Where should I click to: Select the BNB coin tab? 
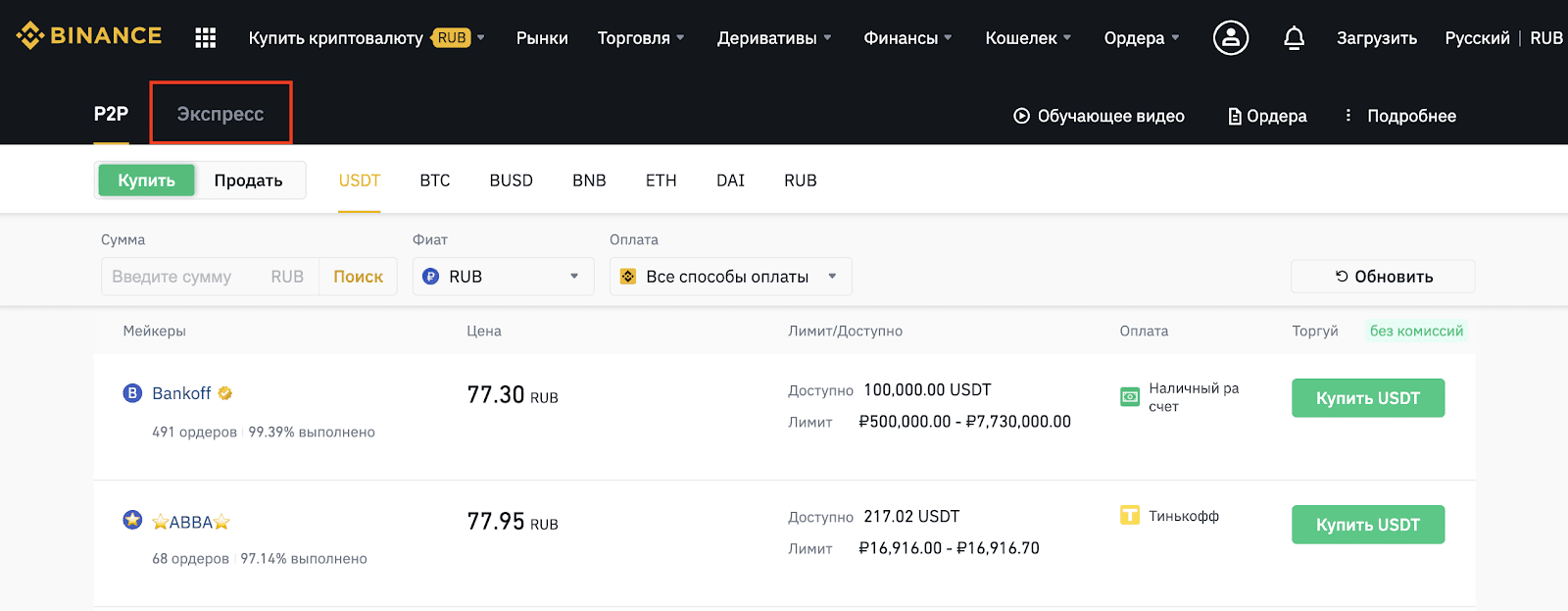point(589,180)
